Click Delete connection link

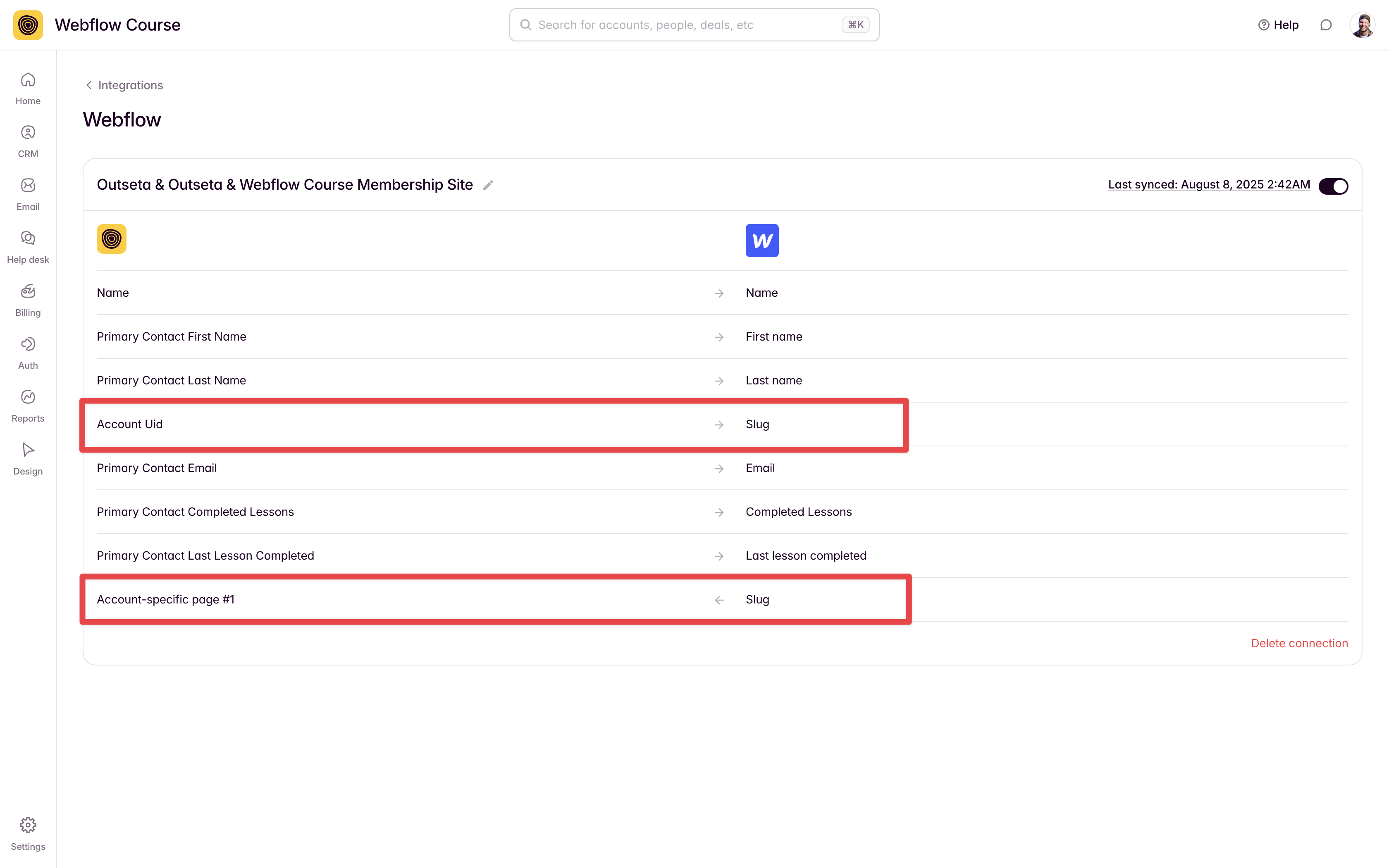[x=1299, y=643]
